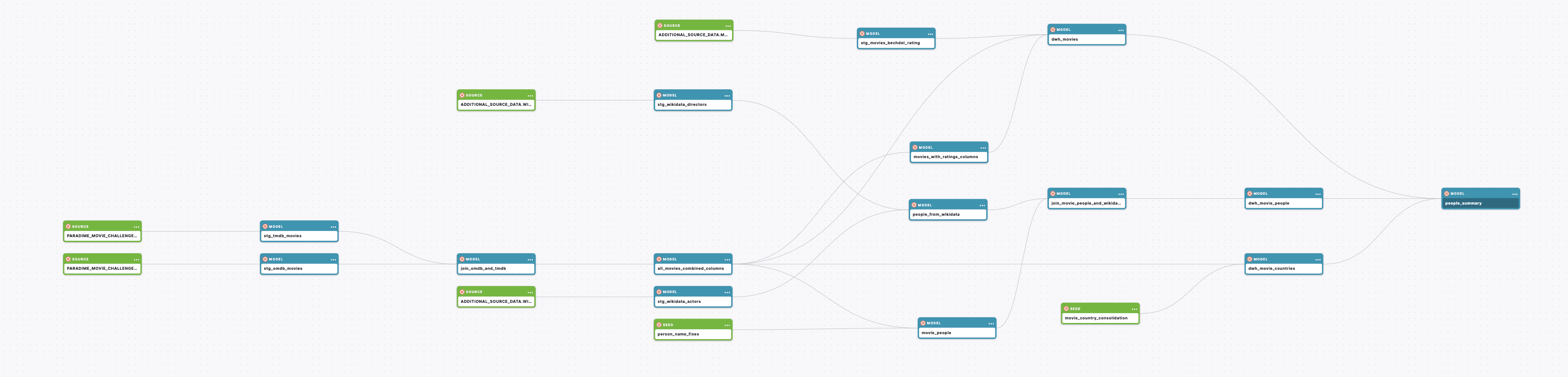Click the dbt icon on the person_name_fixes seed
The height and width of the screenshot is (377, 1568).
pos(659,325)
